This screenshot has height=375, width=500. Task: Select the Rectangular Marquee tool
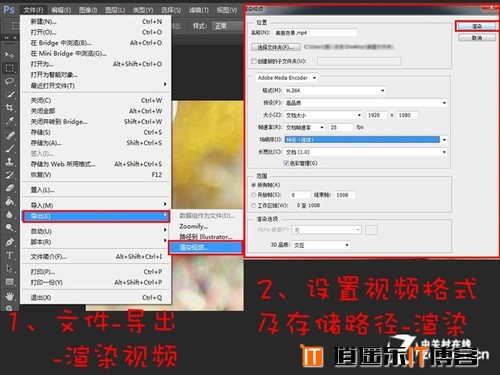(x=9, y=68)
